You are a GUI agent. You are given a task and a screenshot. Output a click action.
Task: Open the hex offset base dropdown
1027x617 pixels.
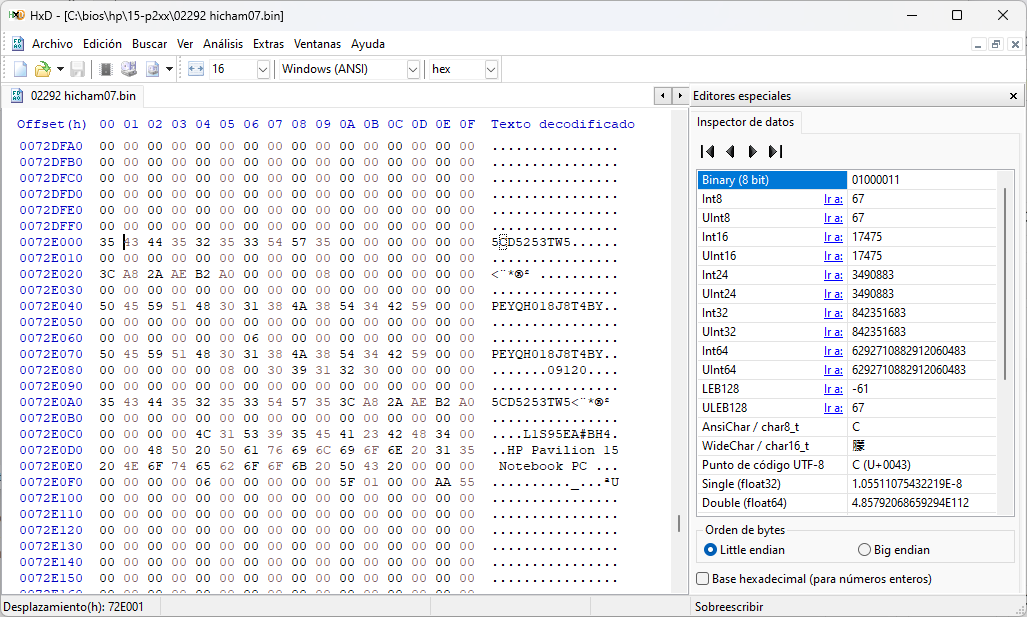pos(490,69)
